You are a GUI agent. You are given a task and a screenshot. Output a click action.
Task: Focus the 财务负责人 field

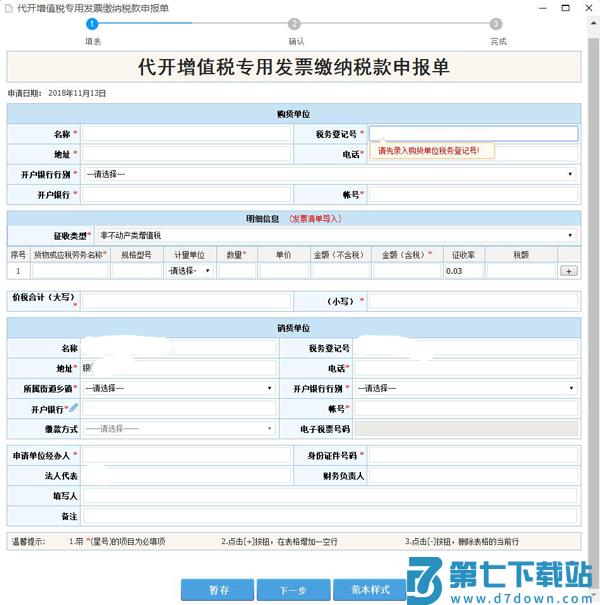473,476
